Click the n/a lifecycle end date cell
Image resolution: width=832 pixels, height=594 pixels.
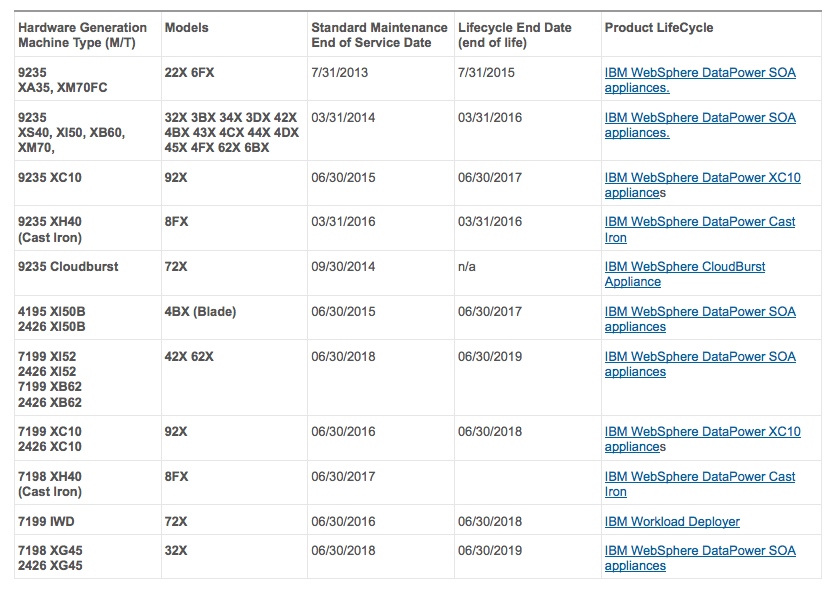(465, 267)
